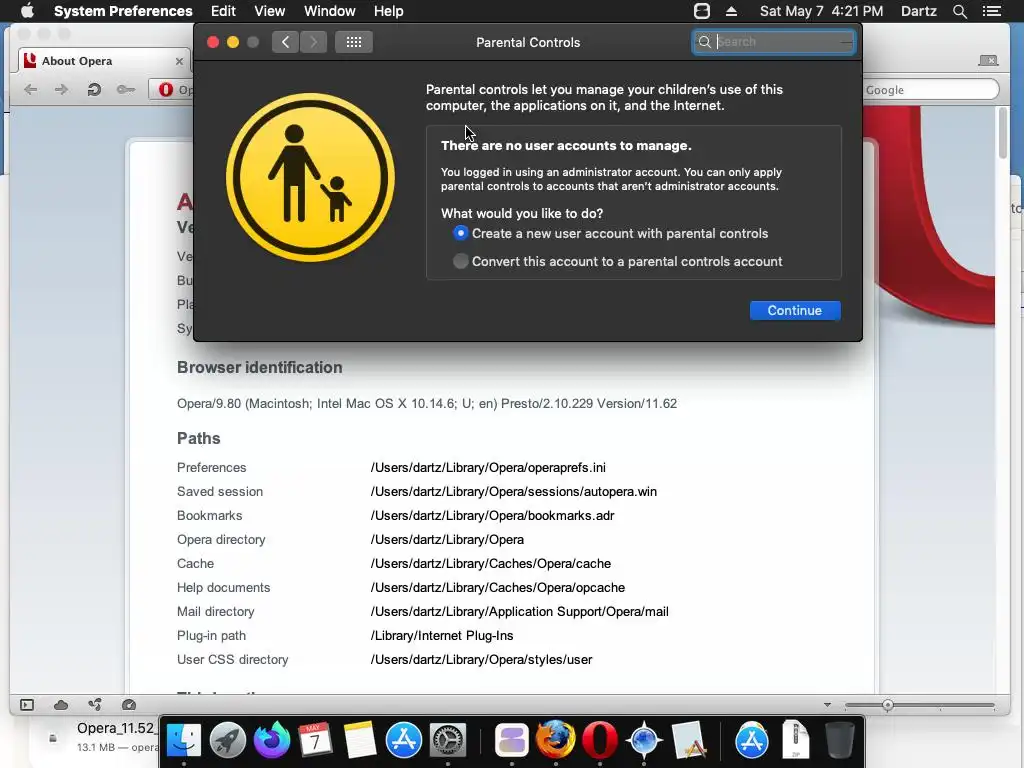
Task: Open Firefox from the Dock
Action: 556,740
